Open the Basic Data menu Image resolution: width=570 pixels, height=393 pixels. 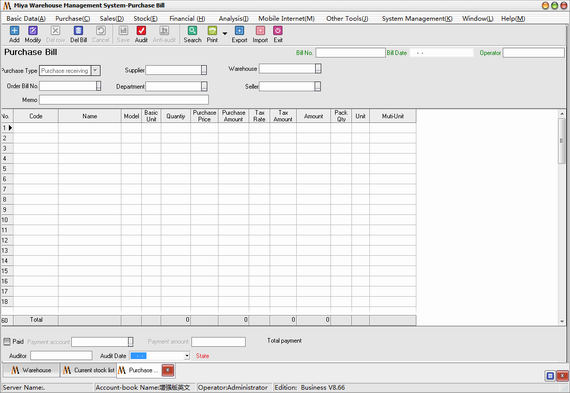point(26,19)
